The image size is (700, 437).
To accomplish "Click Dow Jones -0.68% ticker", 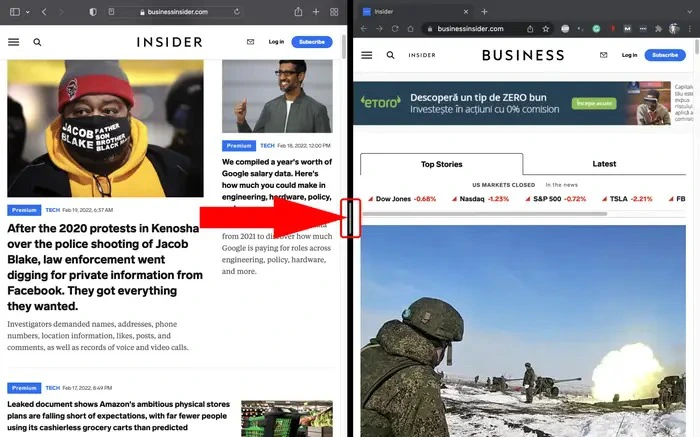I will click(x=402, y=199).
